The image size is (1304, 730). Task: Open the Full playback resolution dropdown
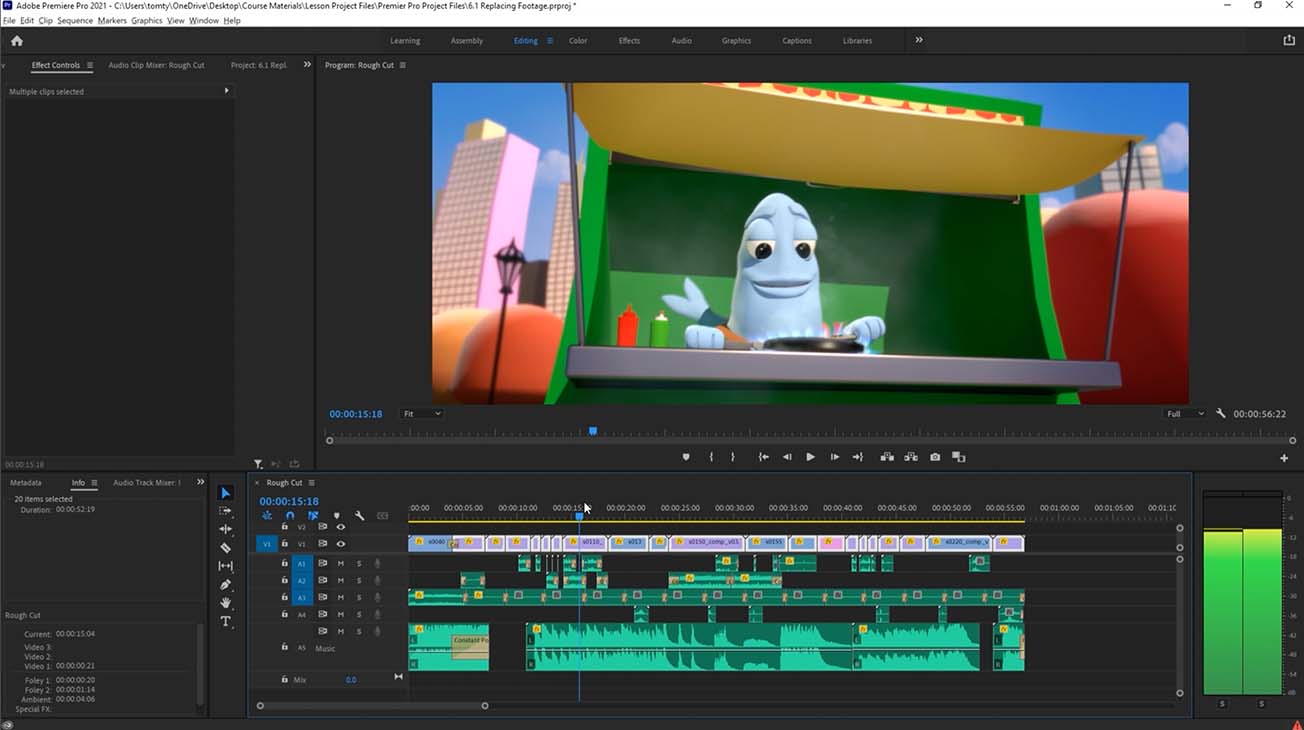click(1185, 414)
